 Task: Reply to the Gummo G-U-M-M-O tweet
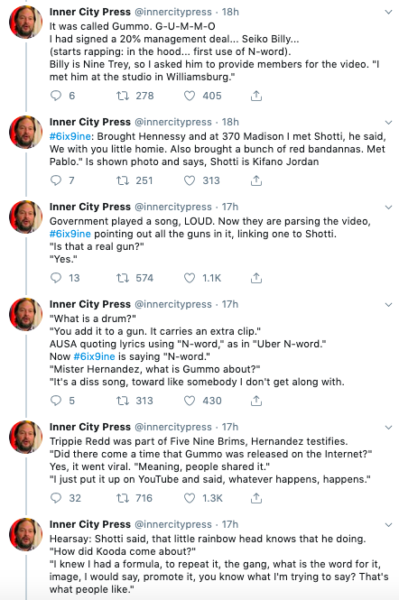56,95
